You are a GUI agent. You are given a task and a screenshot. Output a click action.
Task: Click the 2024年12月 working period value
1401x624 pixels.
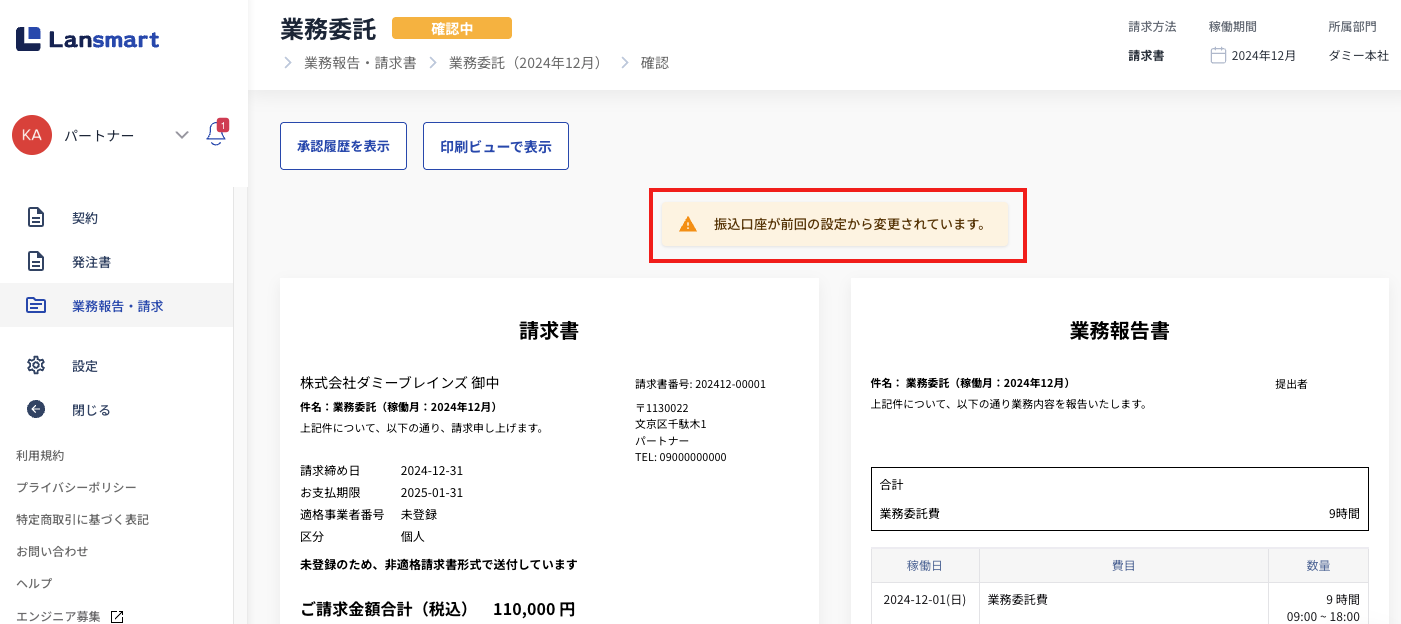[x=1264, y=56]
